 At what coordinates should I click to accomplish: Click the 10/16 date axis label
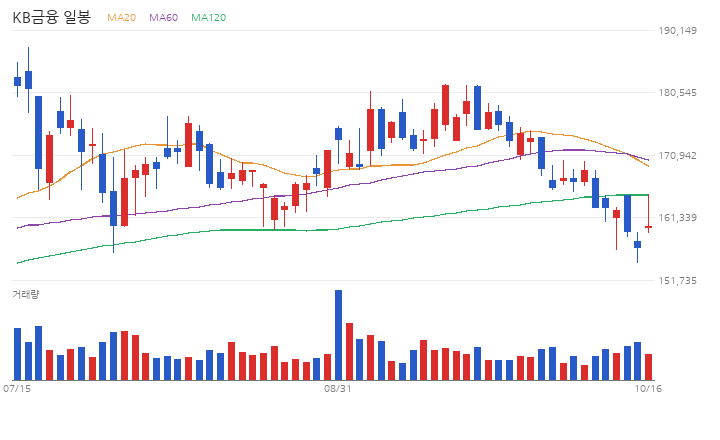[x=648, y=389]
